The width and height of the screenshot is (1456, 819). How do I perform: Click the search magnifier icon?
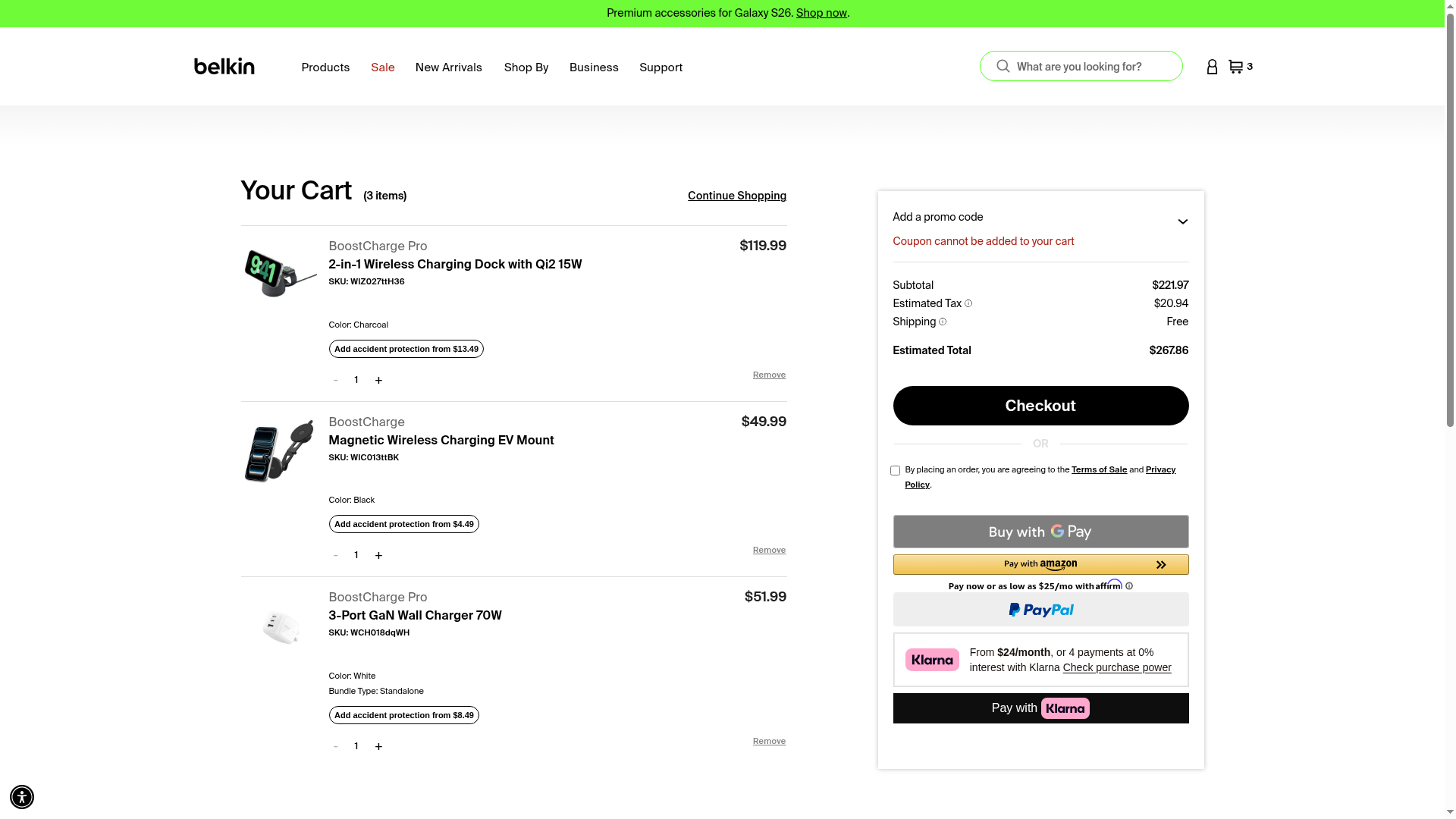[1003, 66]
